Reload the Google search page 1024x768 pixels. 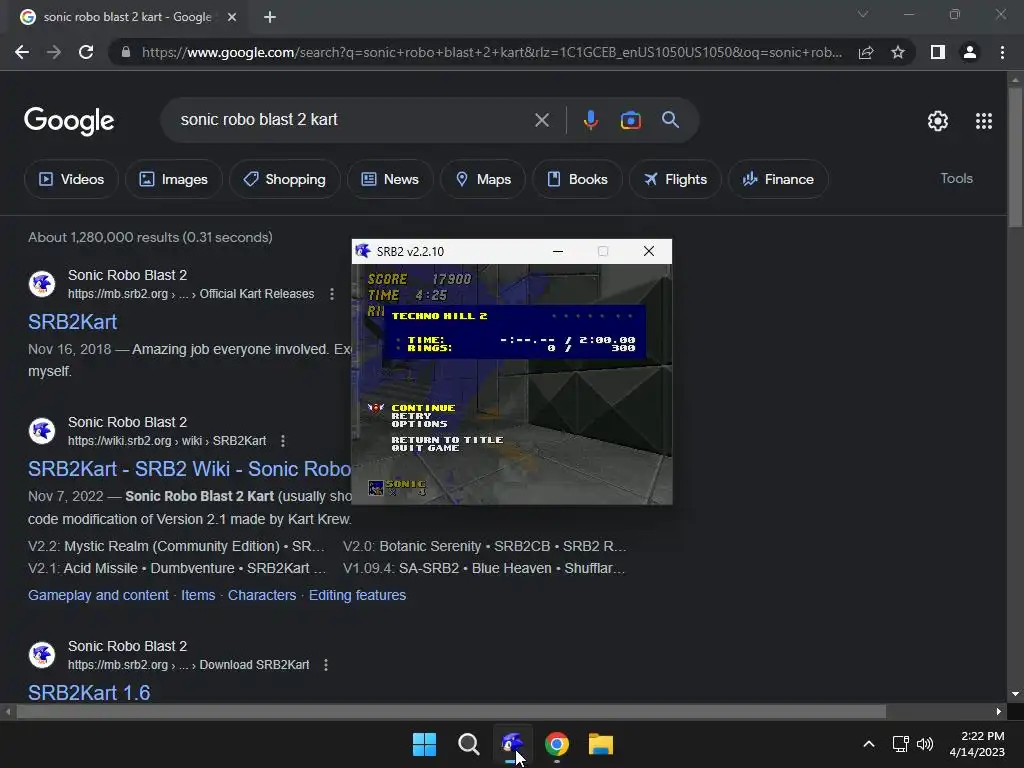(86, 52)
